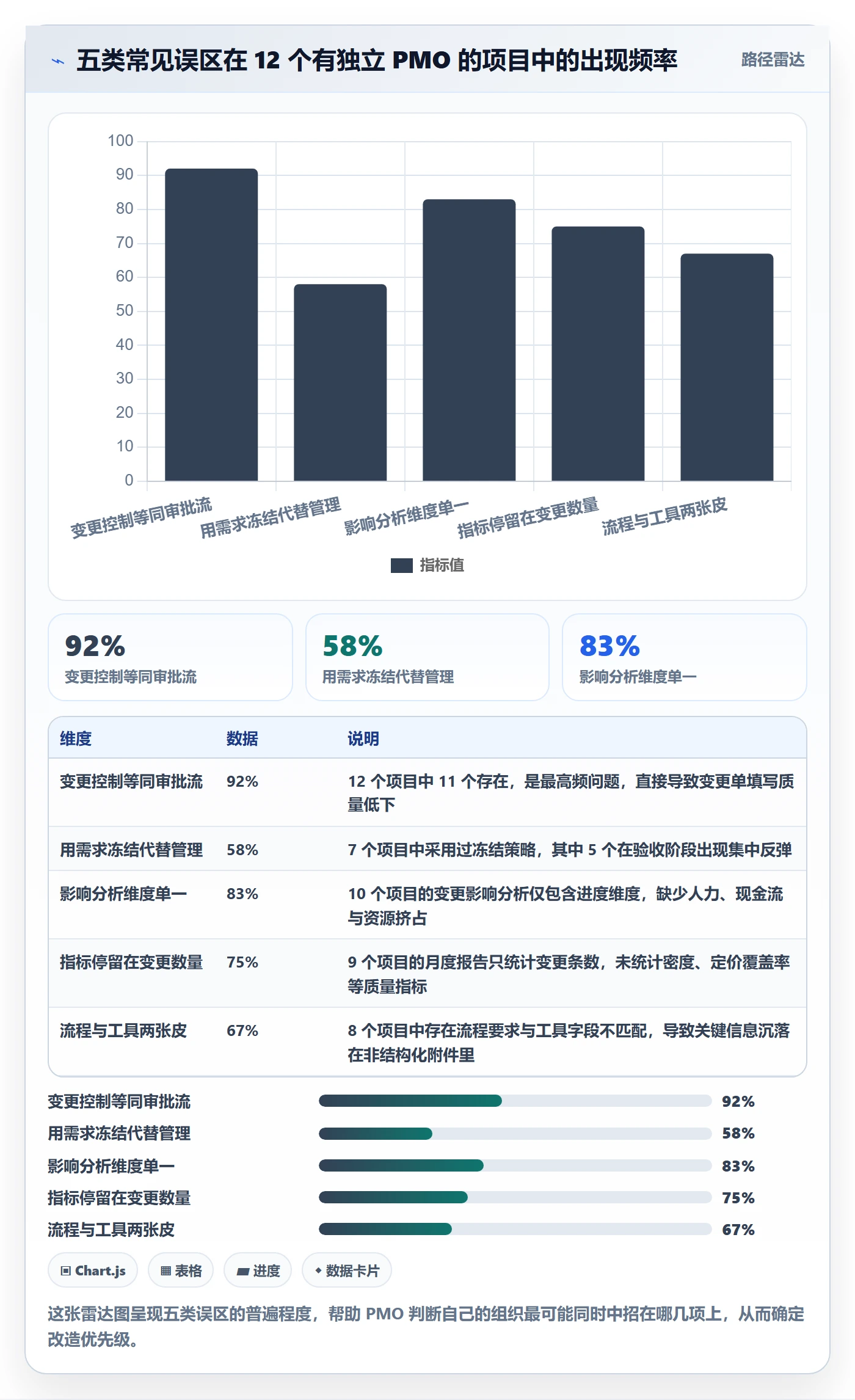Image resolution: width=855 pixels, height=1400 pixels.
Task: Click the 75% value in the table
Action: (x=242, y=962)
